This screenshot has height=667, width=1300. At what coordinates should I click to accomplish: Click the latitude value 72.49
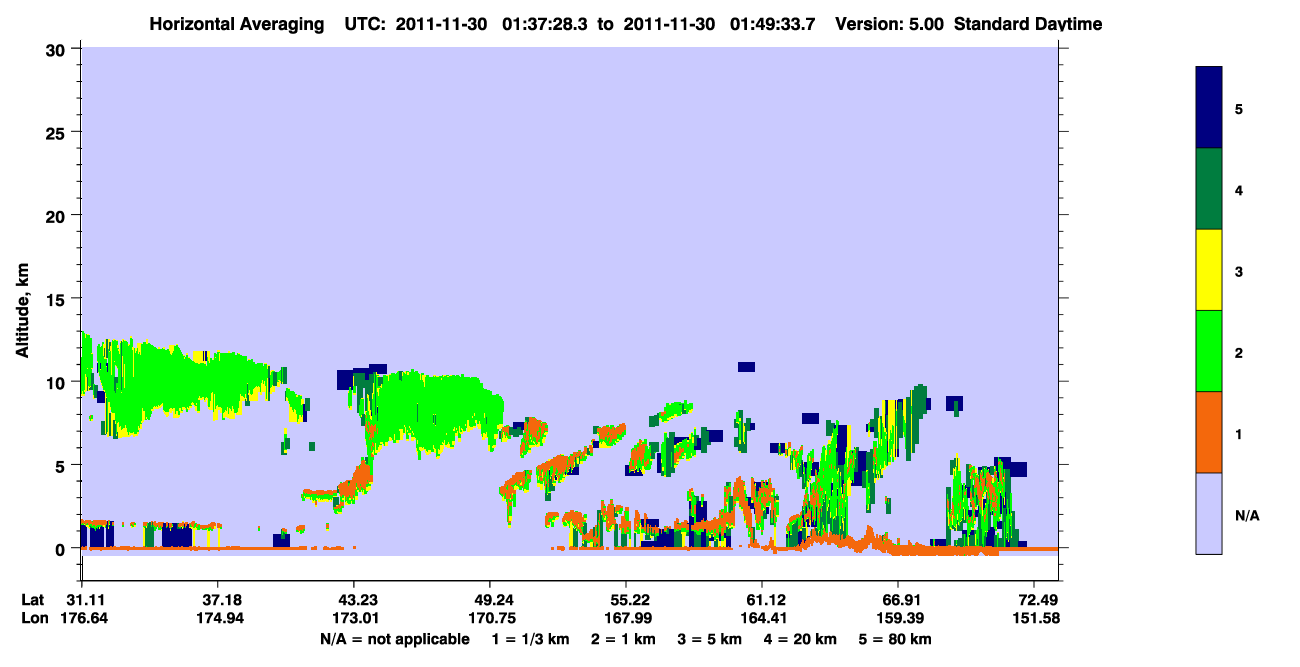pyautogui.click(x=1039, y=600)
